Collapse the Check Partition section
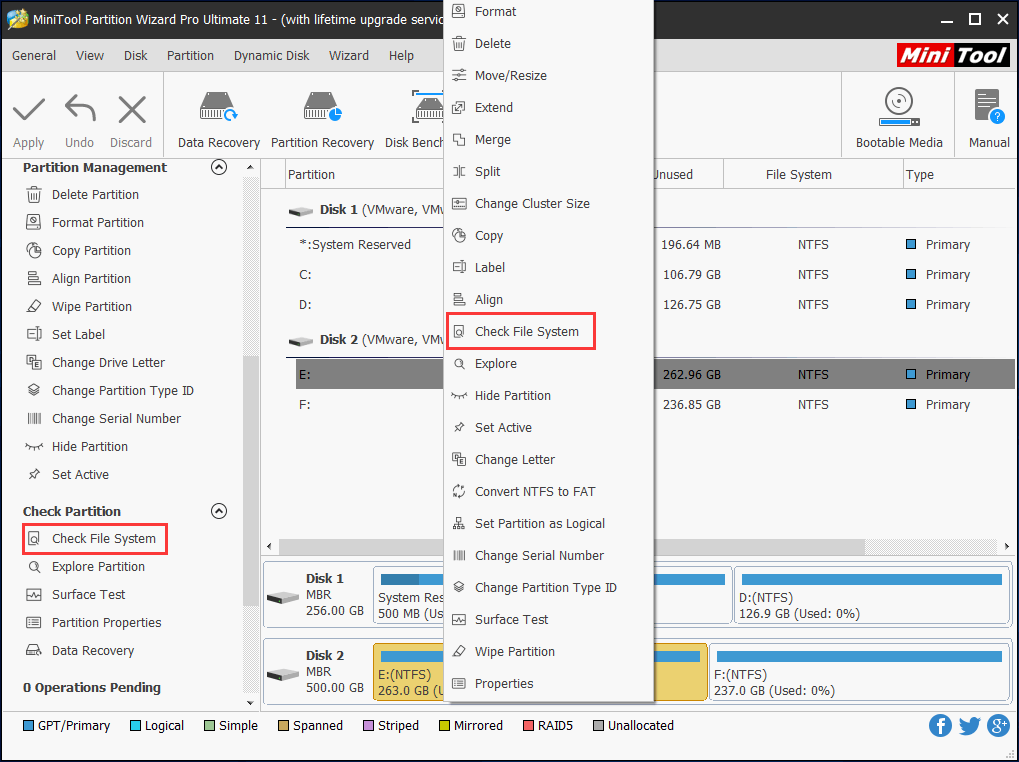Screen dimensions: 1019x762 coord(219,511)
